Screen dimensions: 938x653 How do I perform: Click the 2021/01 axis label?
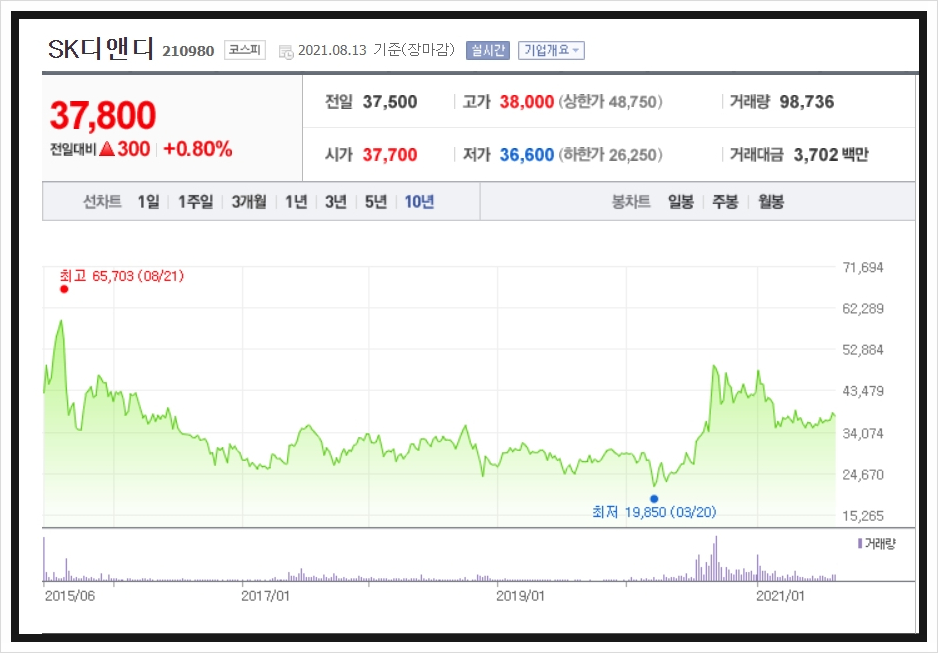point(780,596)
